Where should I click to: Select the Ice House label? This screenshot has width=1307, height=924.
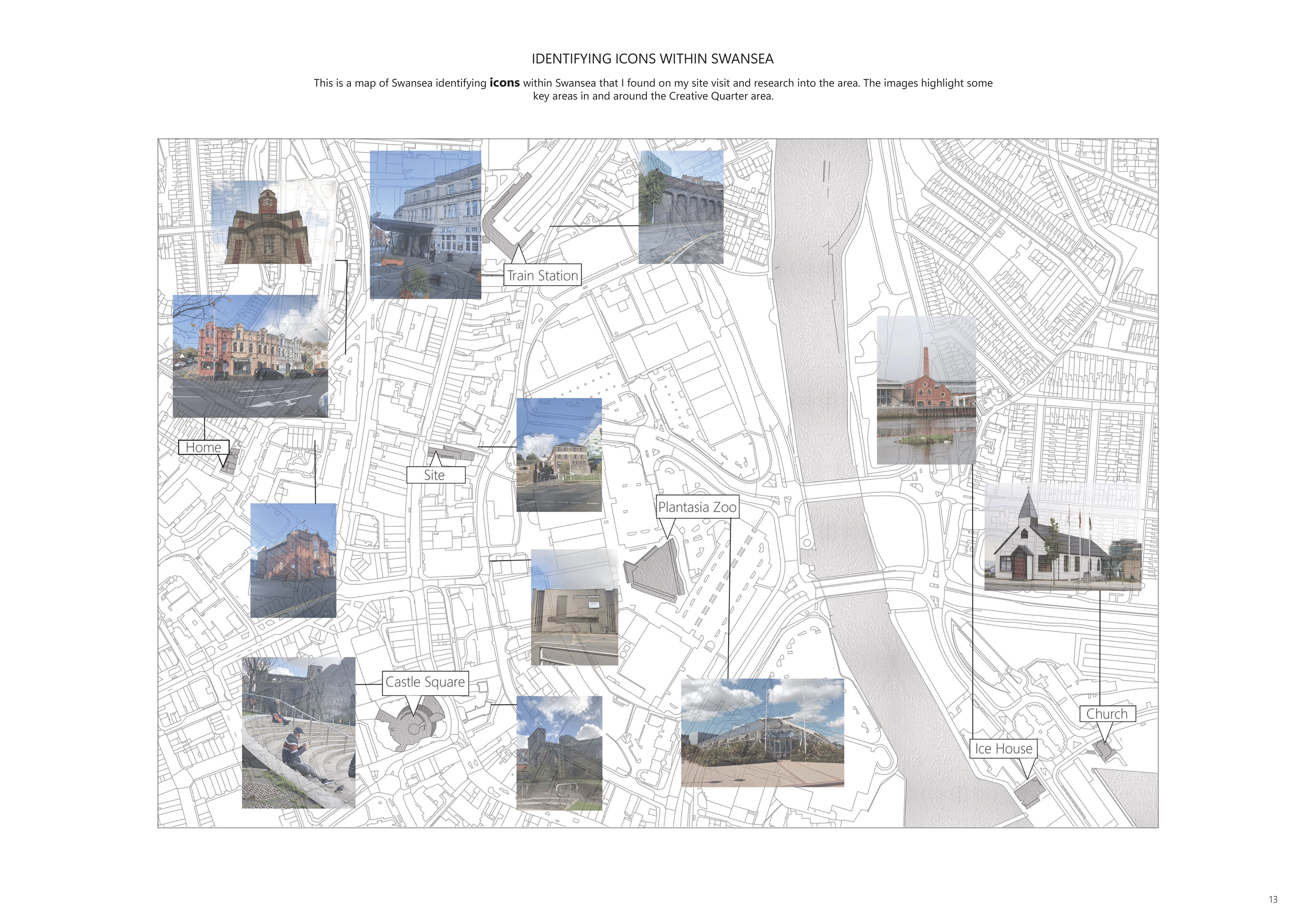[1003, 749]
